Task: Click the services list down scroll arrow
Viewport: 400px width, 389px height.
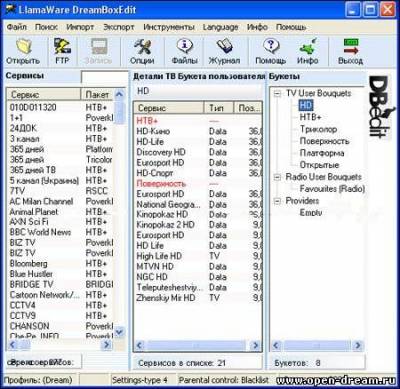Action: pyautogui.click(x=119, y=332)
